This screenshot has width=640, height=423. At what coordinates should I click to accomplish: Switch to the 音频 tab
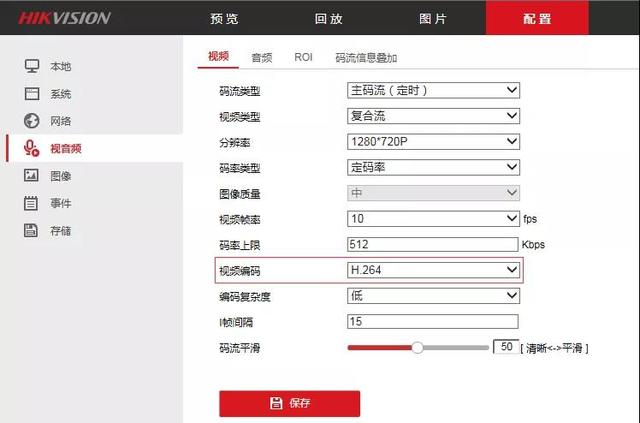click(x=262, y=58)
